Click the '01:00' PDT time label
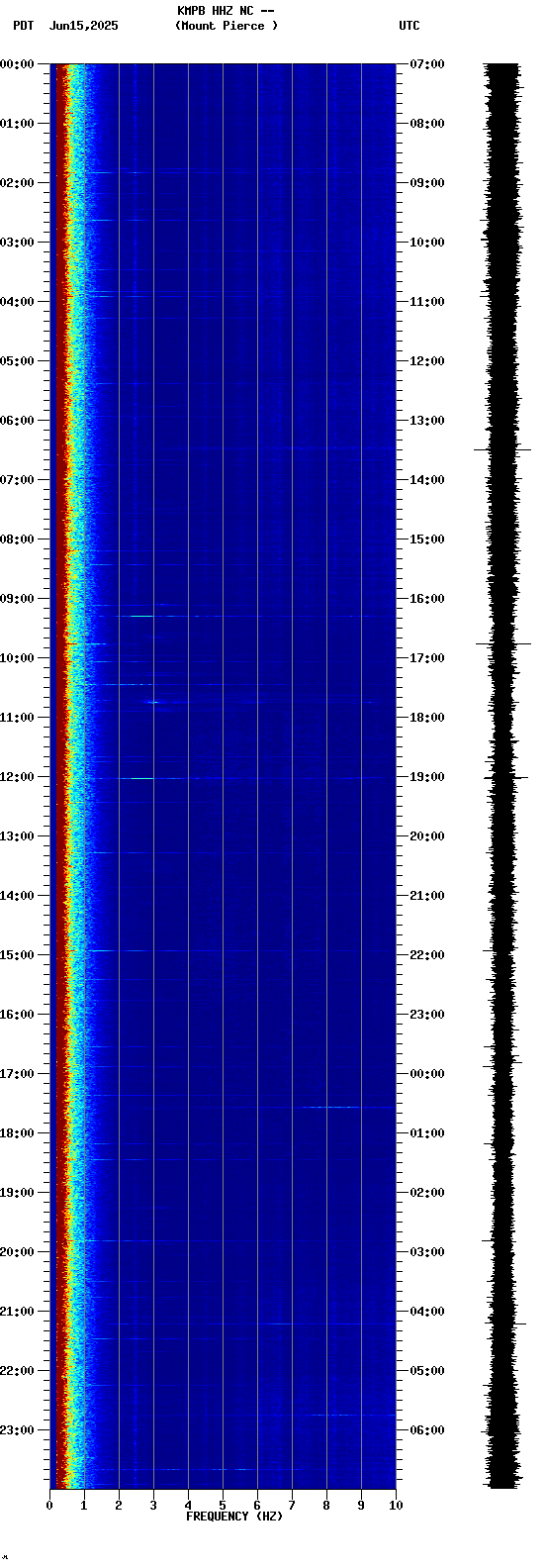 (17, 124)
